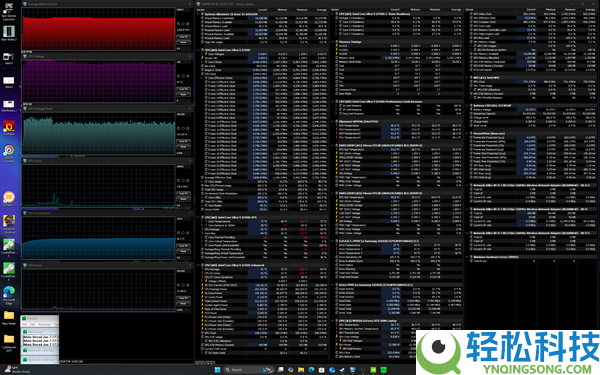Open the Cyberpunk shortcut on desktop
Viewport: 600px width, 375px height.
tap(8, 224)
